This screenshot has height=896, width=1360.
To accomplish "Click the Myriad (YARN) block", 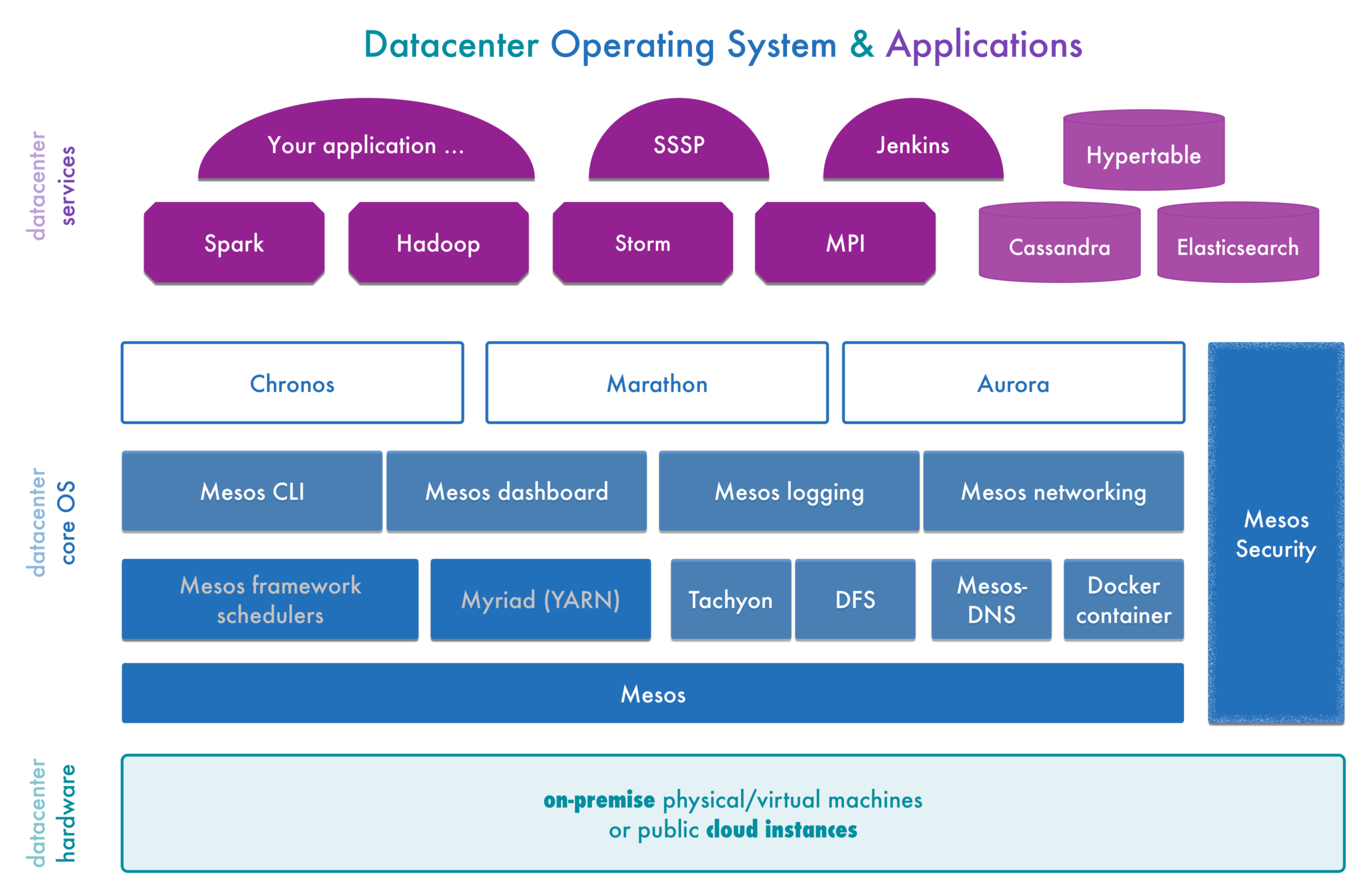I will tap(541, 600).
